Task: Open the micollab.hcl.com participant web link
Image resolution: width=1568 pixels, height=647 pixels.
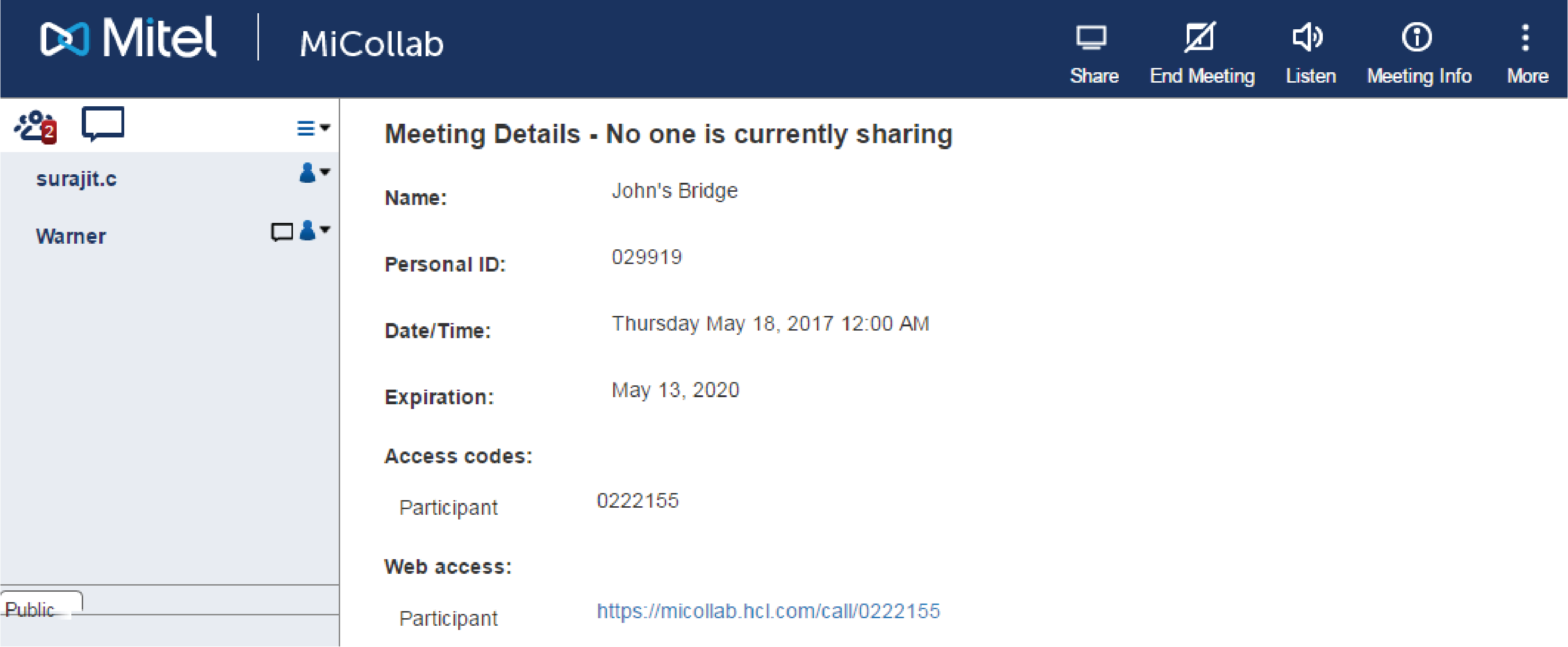Action: (x=768, y=611)
